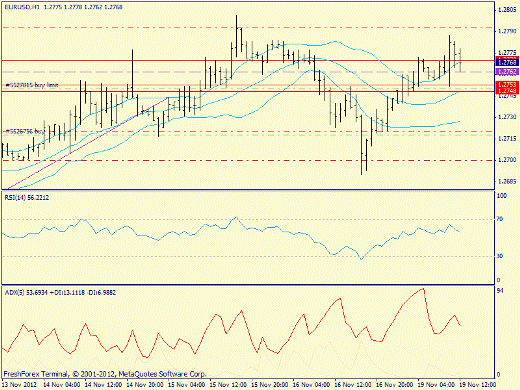520x390 pixels.
Task: Click the '16 Nov 20:00' time axis label
Action: [x=395, y=384]
